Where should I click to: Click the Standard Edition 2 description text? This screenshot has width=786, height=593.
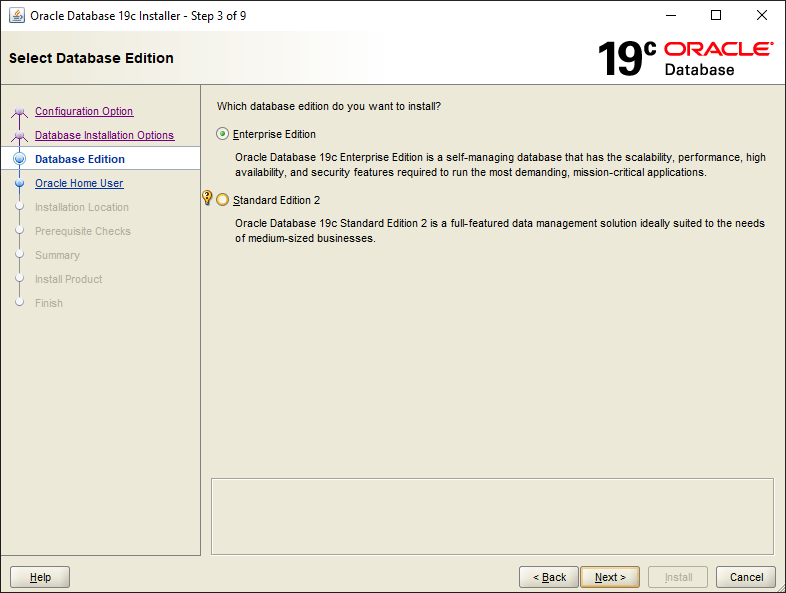point(500,231)
